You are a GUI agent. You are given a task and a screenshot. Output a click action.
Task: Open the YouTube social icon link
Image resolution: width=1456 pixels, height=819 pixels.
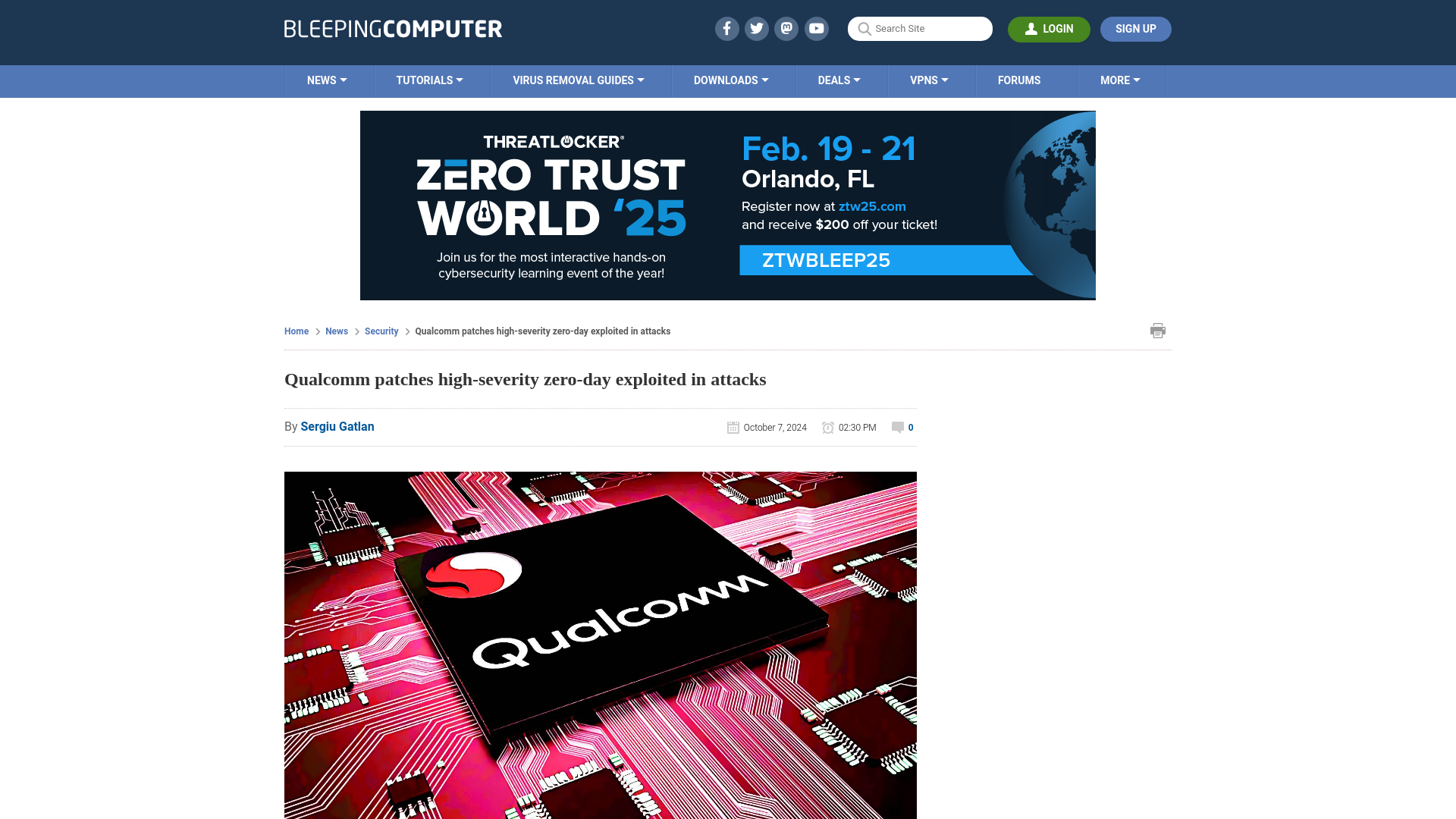pyautogui.click(x=817, y=28)
